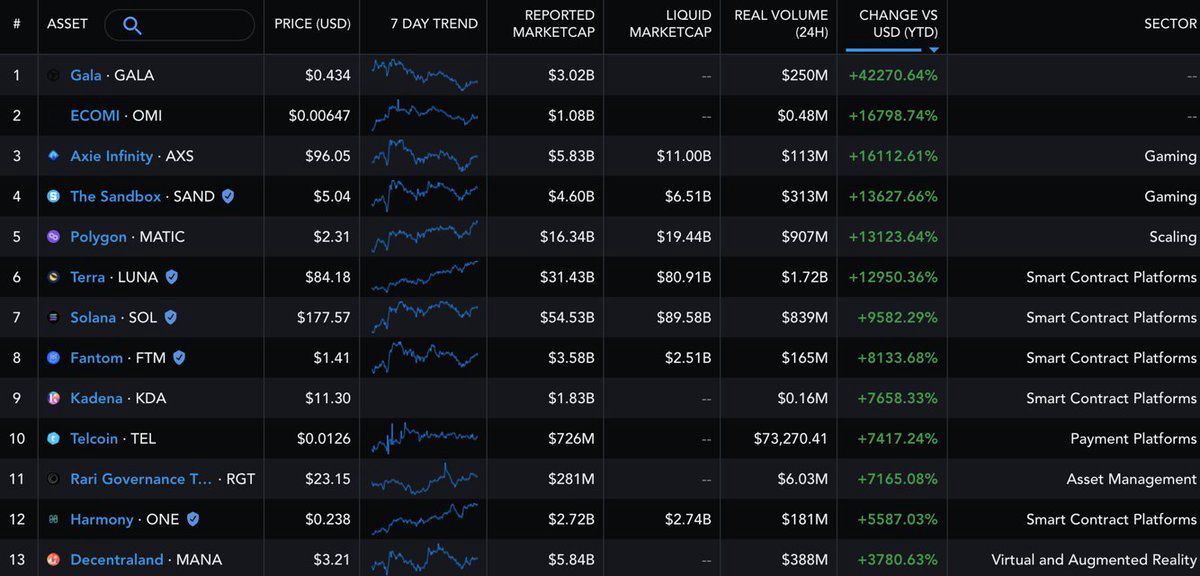The image size is (1200, 576).
Task: Click the asset search input field
Action: 180,25
